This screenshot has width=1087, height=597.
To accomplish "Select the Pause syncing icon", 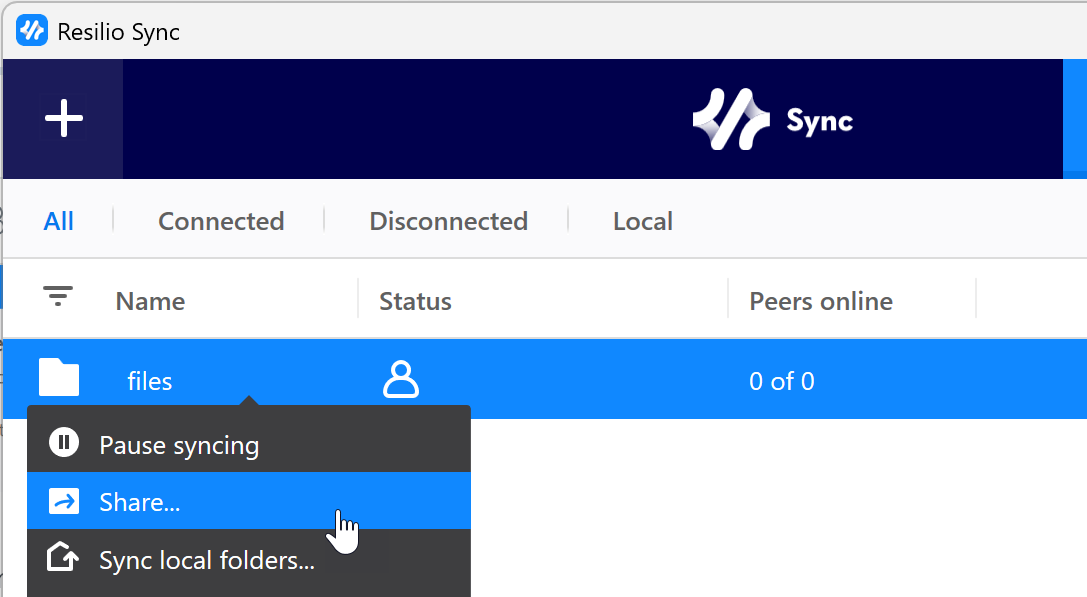I will pyautogui.click(x=64, y=443).
